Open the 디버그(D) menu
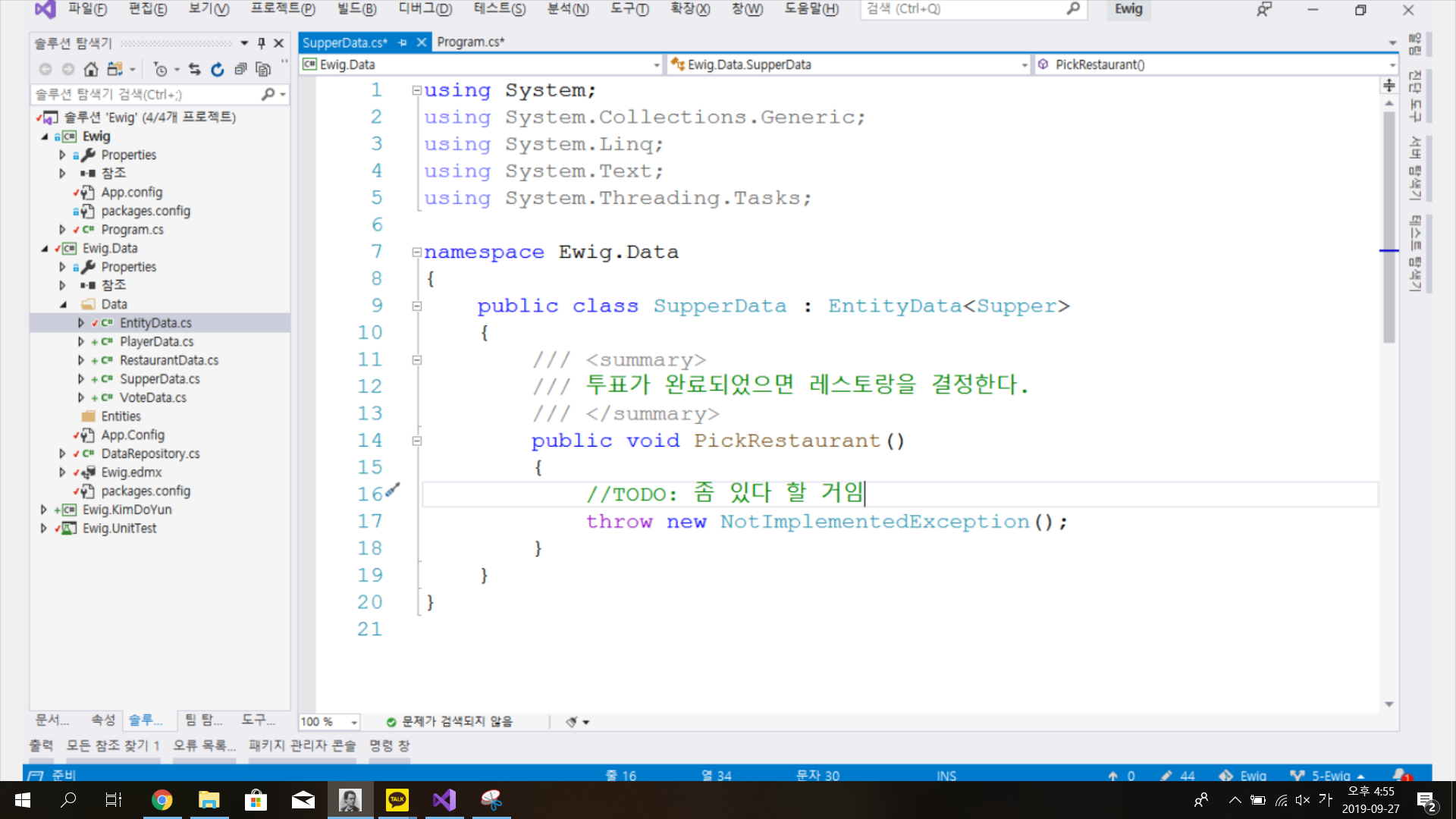 coord(425,9)
